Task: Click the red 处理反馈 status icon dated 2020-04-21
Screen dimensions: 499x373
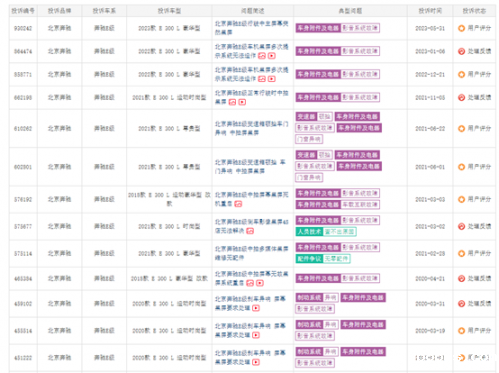Action: [x=461, y=278]
